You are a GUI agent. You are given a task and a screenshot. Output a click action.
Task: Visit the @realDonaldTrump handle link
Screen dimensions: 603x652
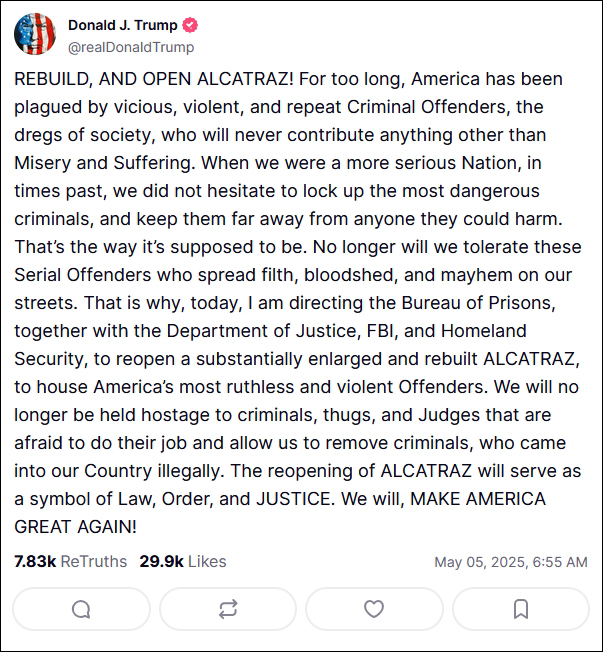coord(131,47)
